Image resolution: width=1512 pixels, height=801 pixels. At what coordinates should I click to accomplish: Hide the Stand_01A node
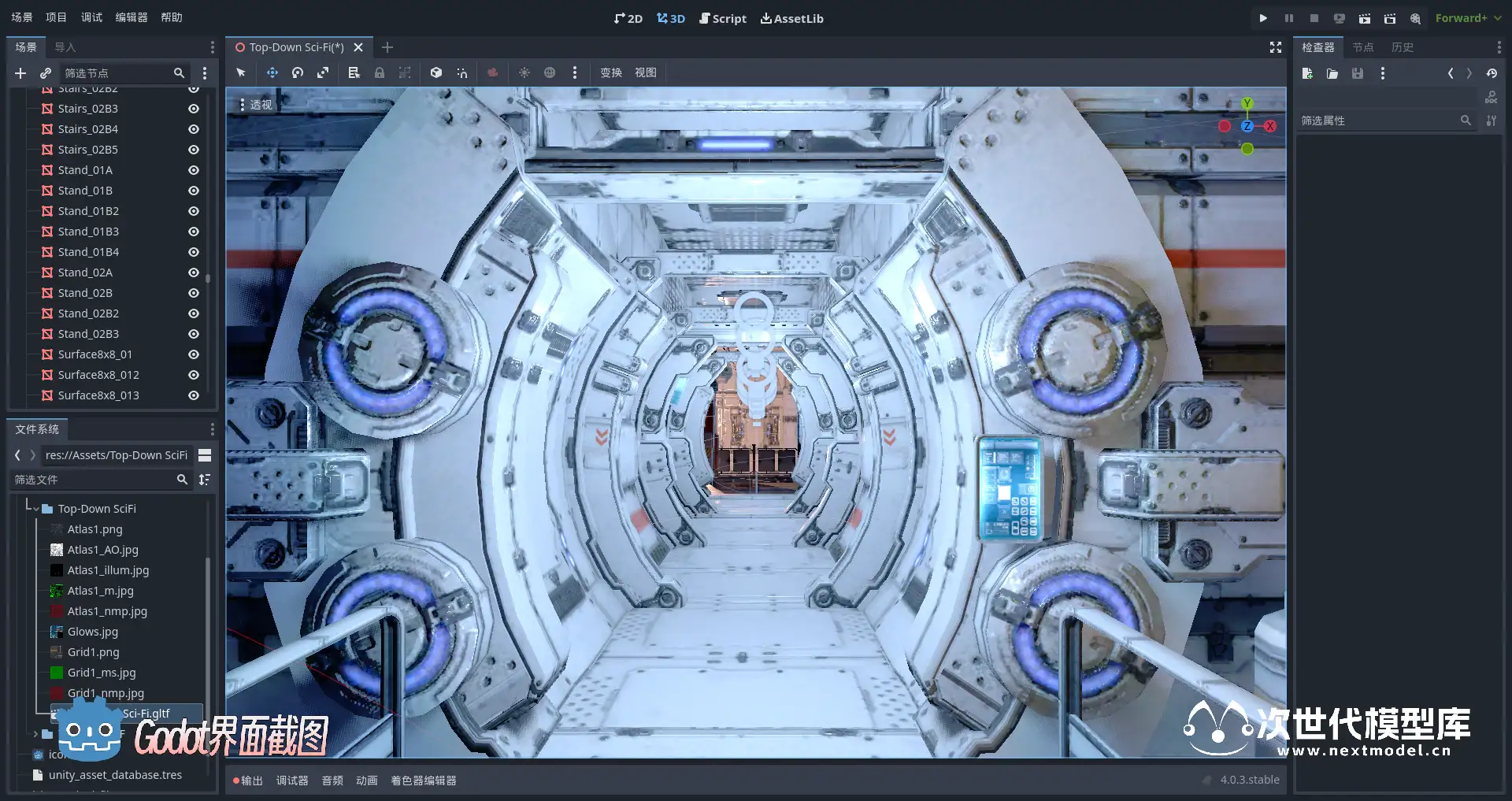[193, 170]
